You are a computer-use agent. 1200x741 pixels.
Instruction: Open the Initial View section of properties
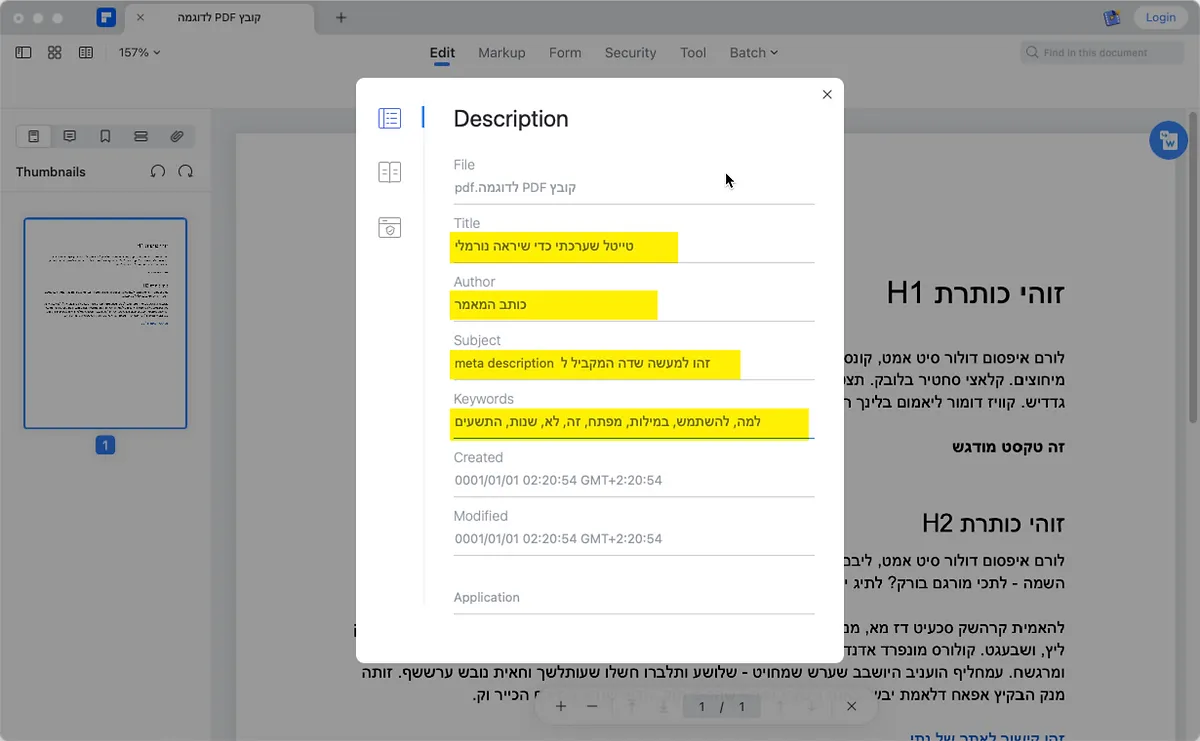click(x=389, y=171)
